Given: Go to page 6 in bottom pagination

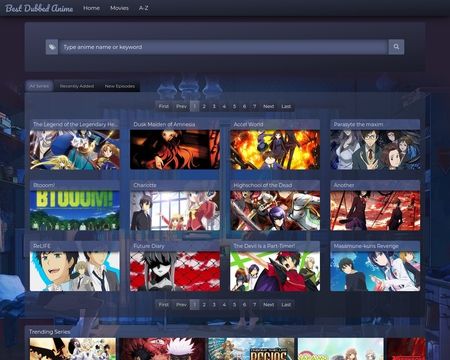Looking at the screenshot, I should (244, 305).
